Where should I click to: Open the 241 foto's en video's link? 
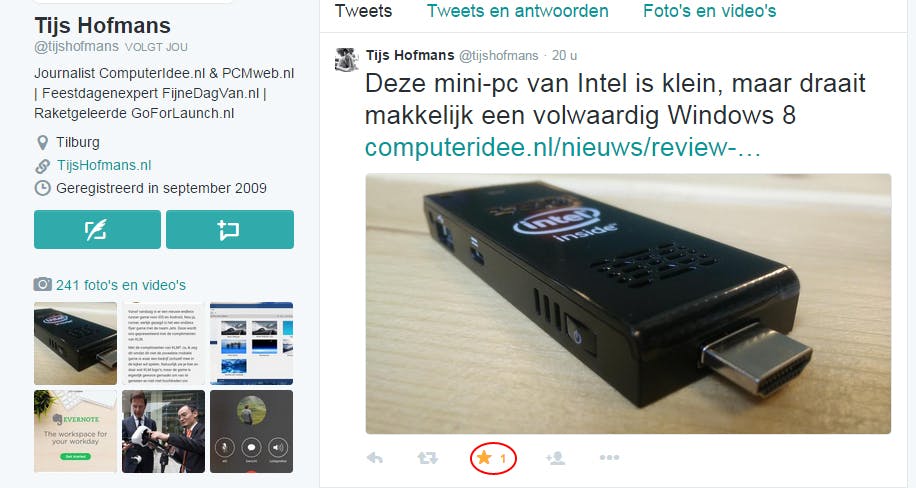(121, 285)
